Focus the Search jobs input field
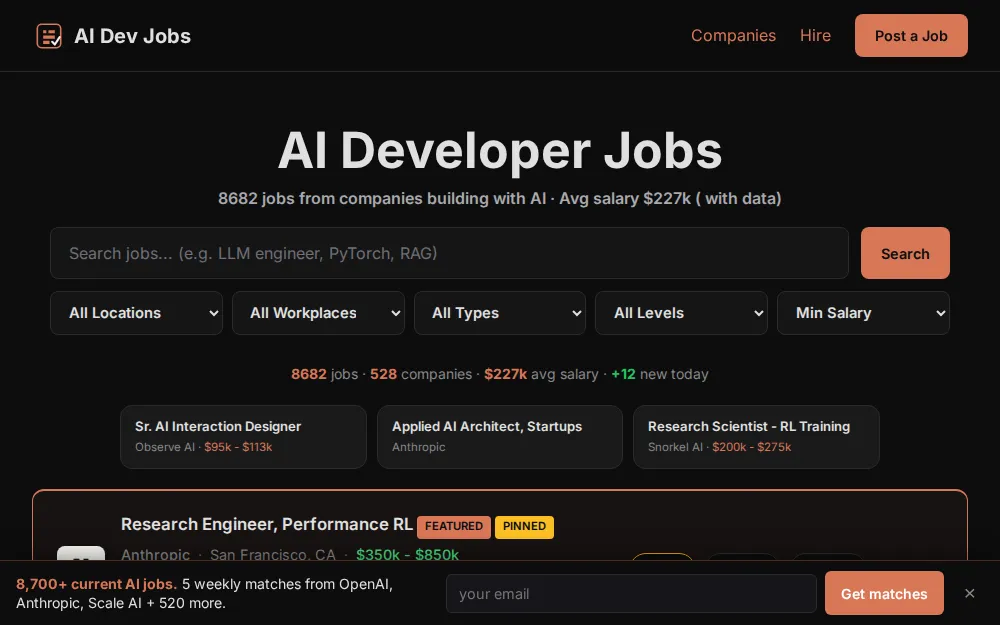 coord(449,253)
